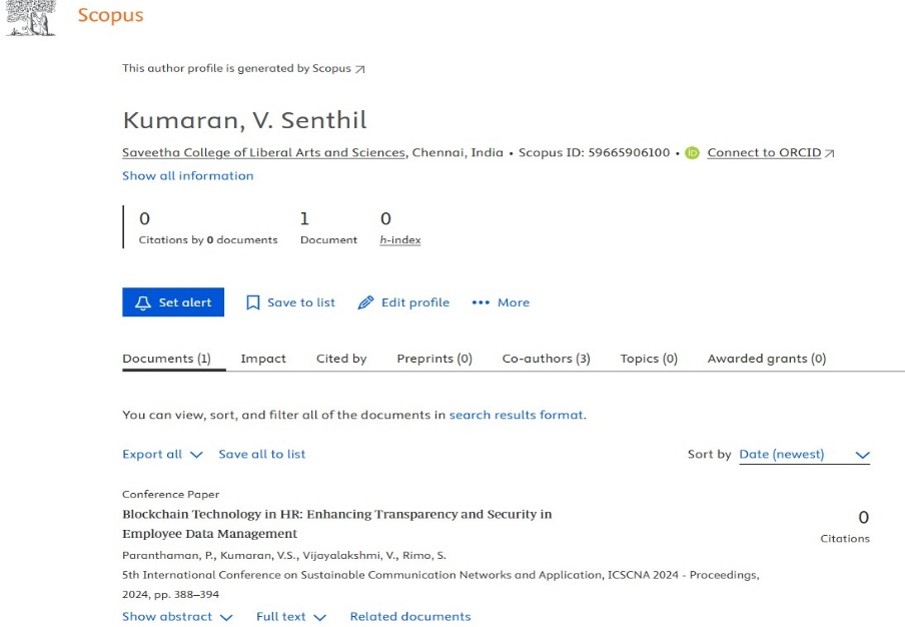Click the Set alert button
The image size is (905, 627).
[x=173, y=302]
